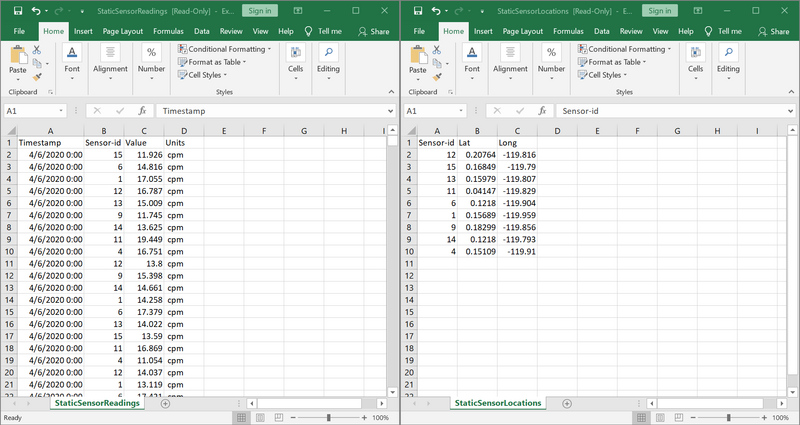Open Name Box dropdown arrow in StaticSensorReadings

click(62, 111)
